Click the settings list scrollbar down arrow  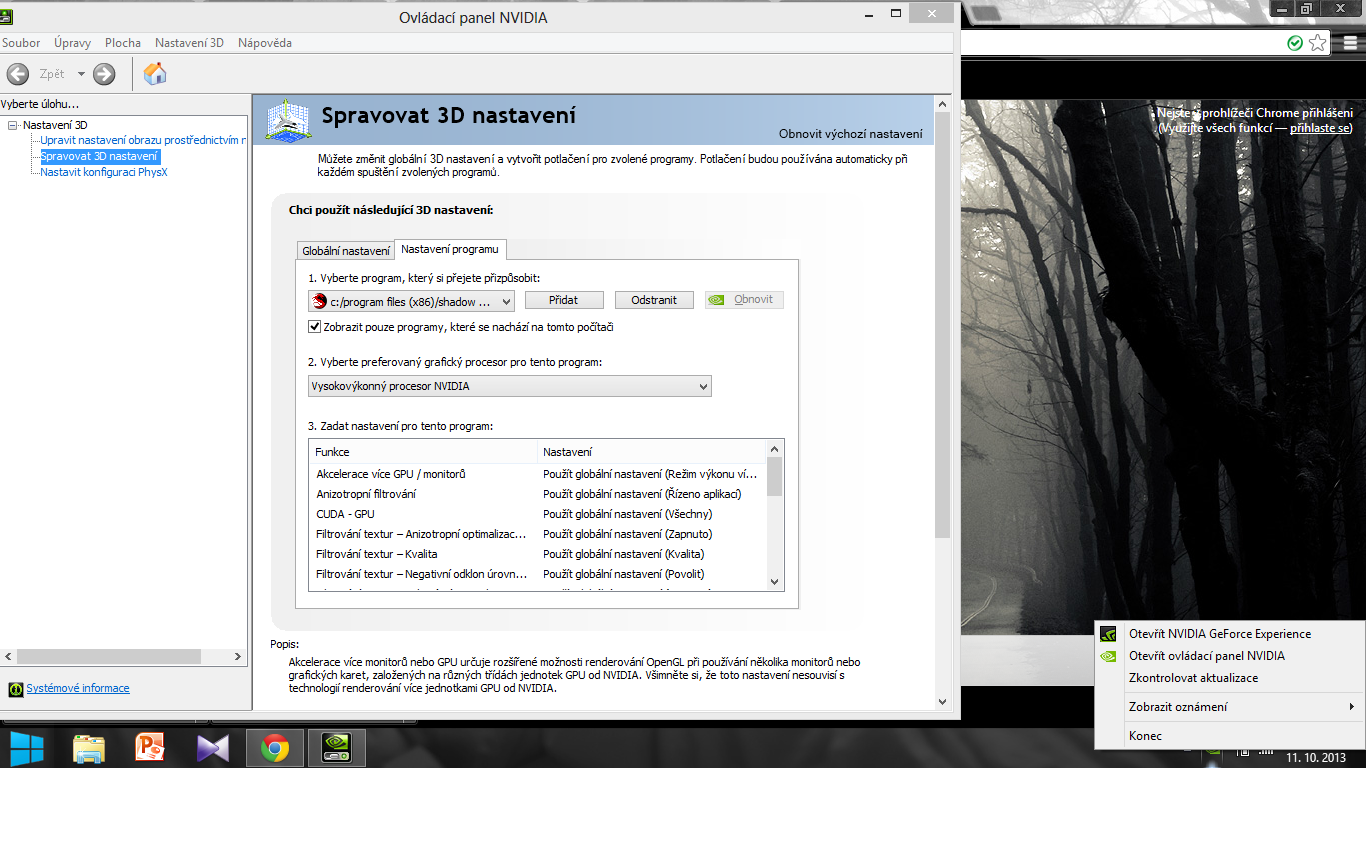pyautogui.click(x=775, y=581)
